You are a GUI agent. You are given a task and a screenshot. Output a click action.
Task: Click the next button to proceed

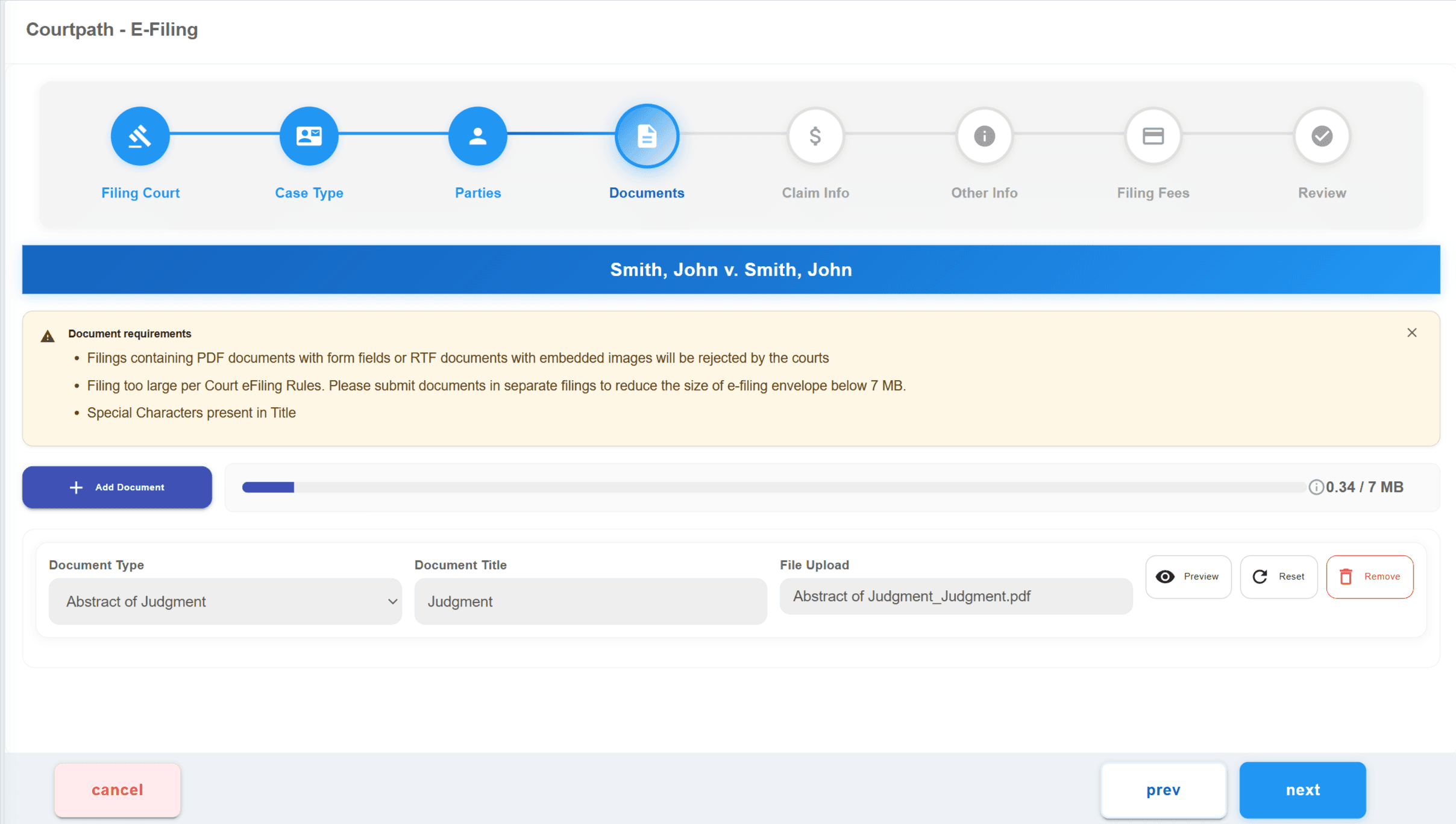point(1302,790)
